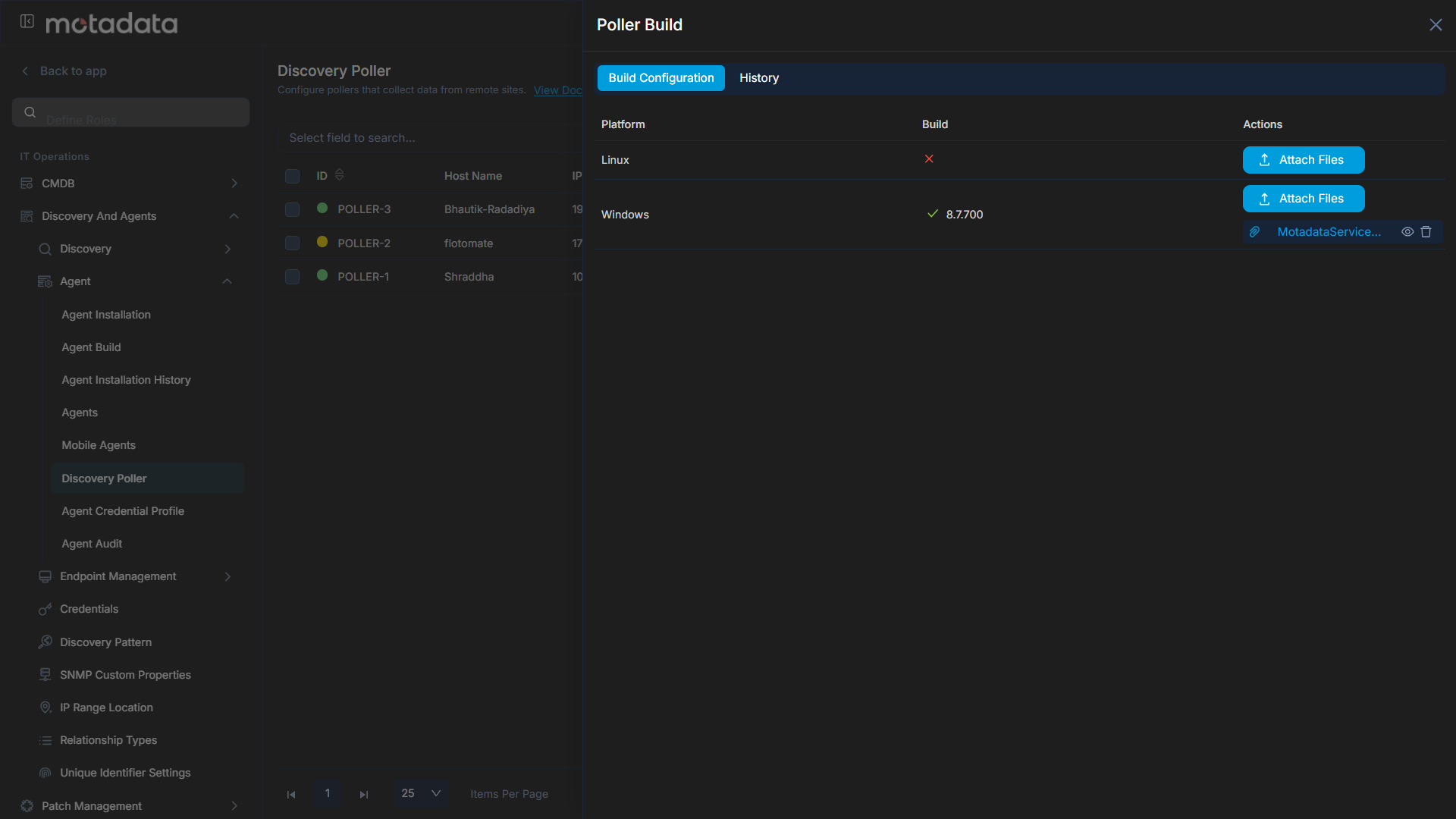The image size is (1456, 819).
Task: Go to the first page arrow
Action: coord(291,794)
